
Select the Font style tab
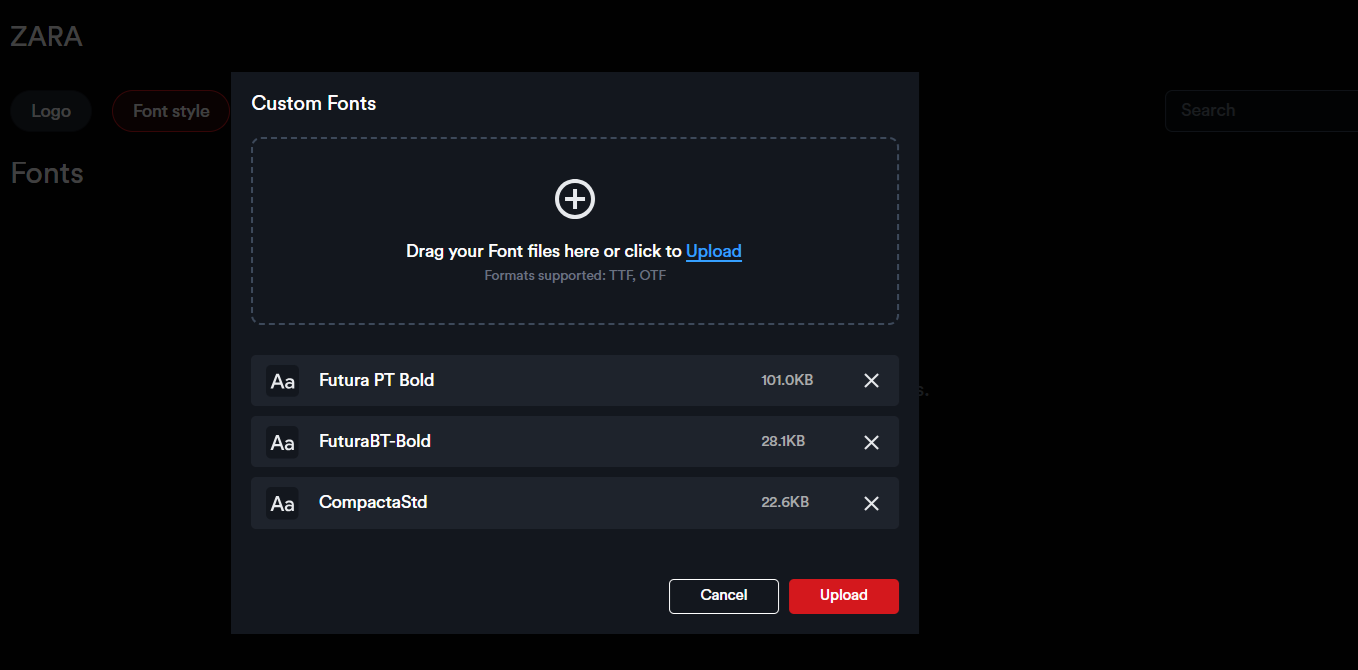171,111
